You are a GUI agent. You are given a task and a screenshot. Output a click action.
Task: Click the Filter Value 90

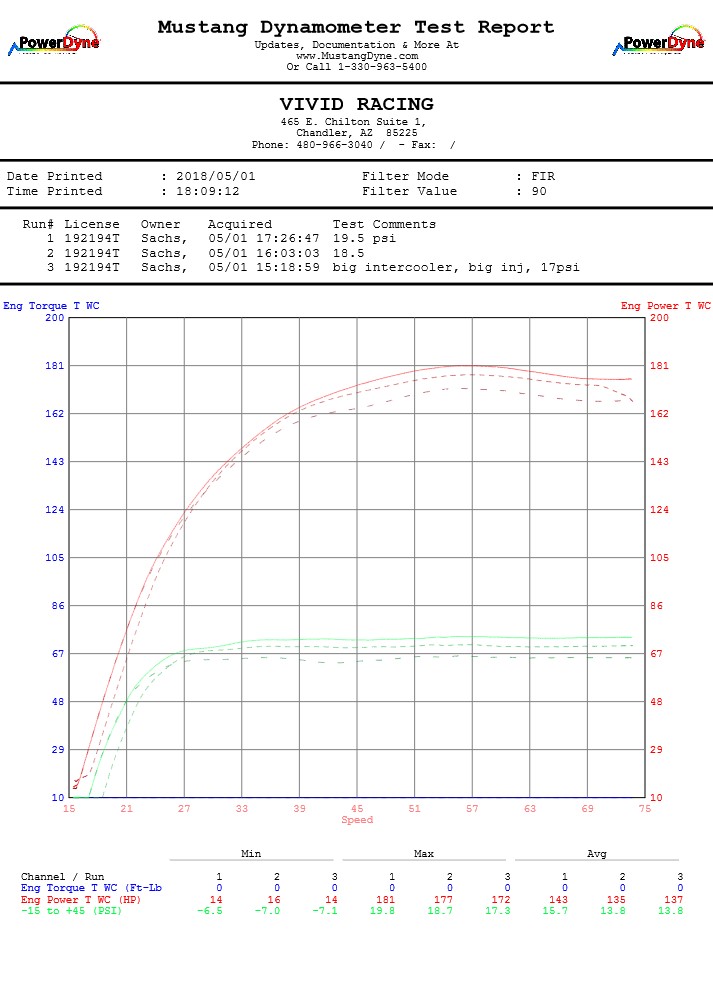tap(539, 191)
